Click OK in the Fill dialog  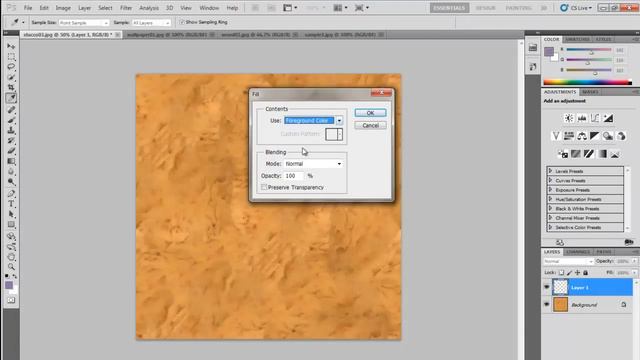pyautogui.click(x=370, y=113)
